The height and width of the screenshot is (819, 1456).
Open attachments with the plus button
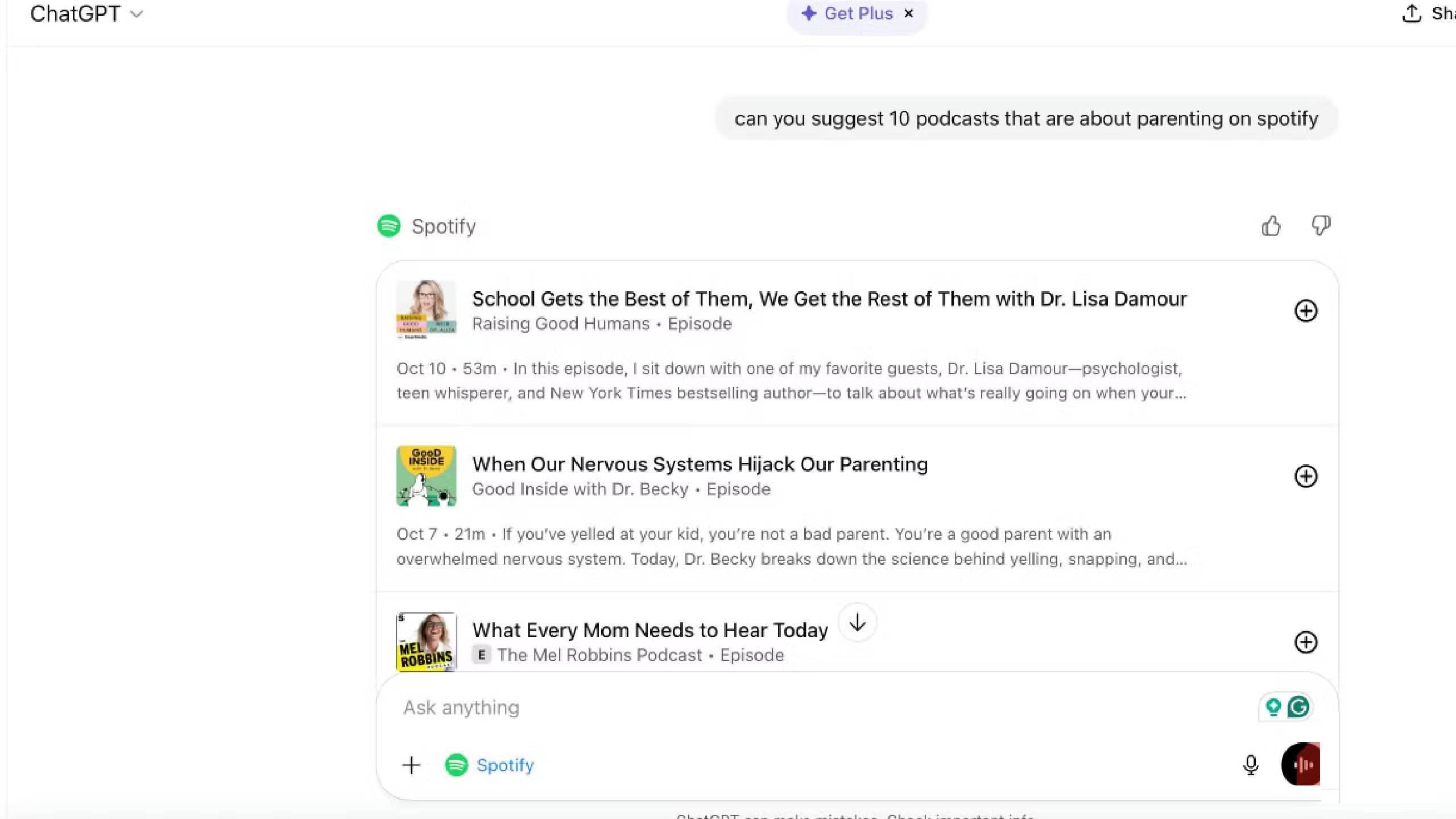pyautogui.click(x=411, y=765)
